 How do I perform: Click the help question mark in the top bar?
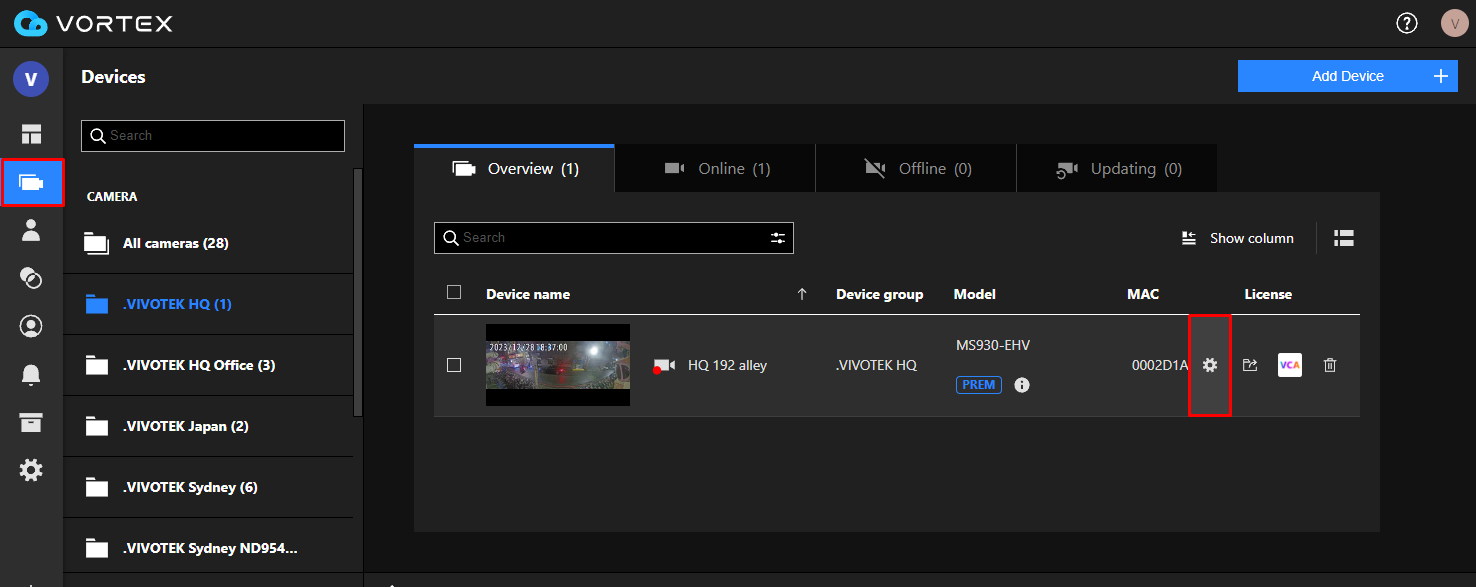coord(1406,22)
